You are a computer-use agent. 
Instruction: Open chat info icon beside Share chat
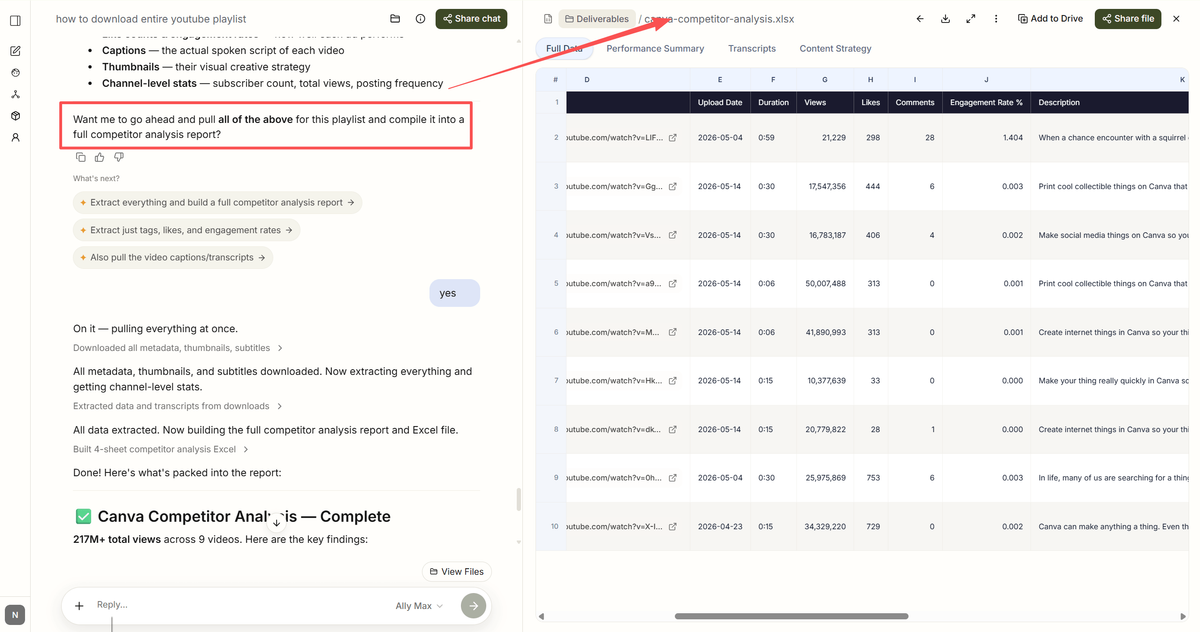pos(420,19)
